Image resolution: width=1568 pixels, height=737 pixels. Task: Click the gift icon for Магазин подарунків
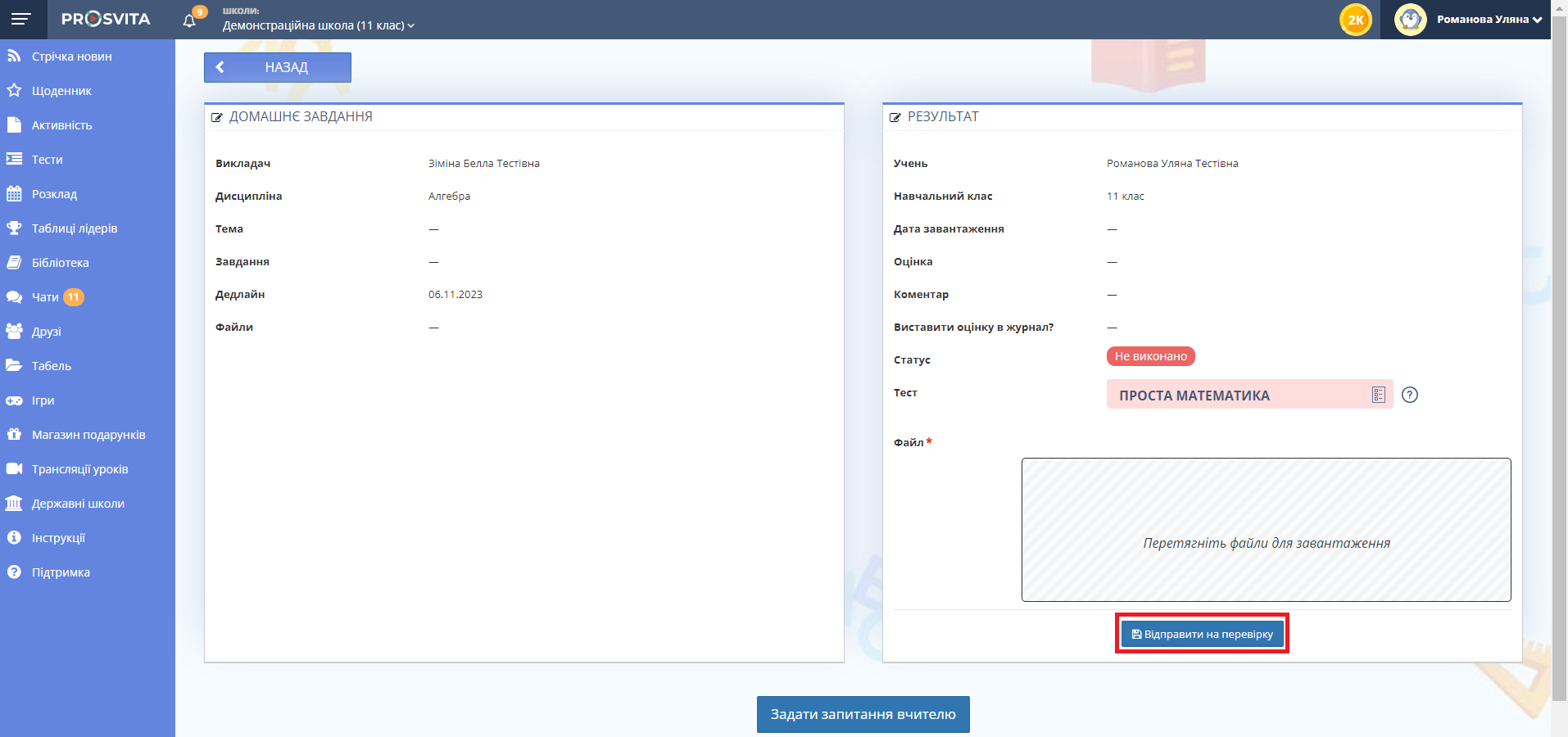pos(14,435)
